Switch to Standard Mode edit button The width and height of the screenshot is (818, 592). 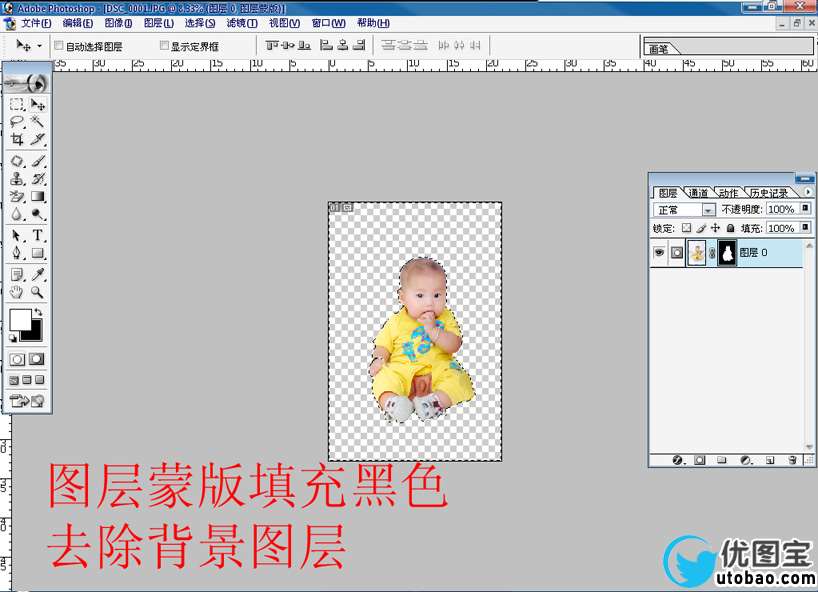point(17,359)
